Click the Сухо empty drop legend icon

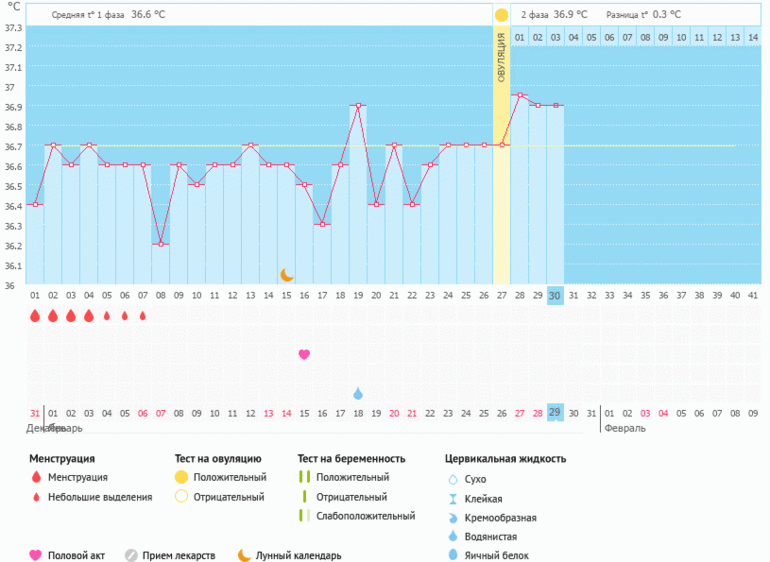tap(453, 480)
